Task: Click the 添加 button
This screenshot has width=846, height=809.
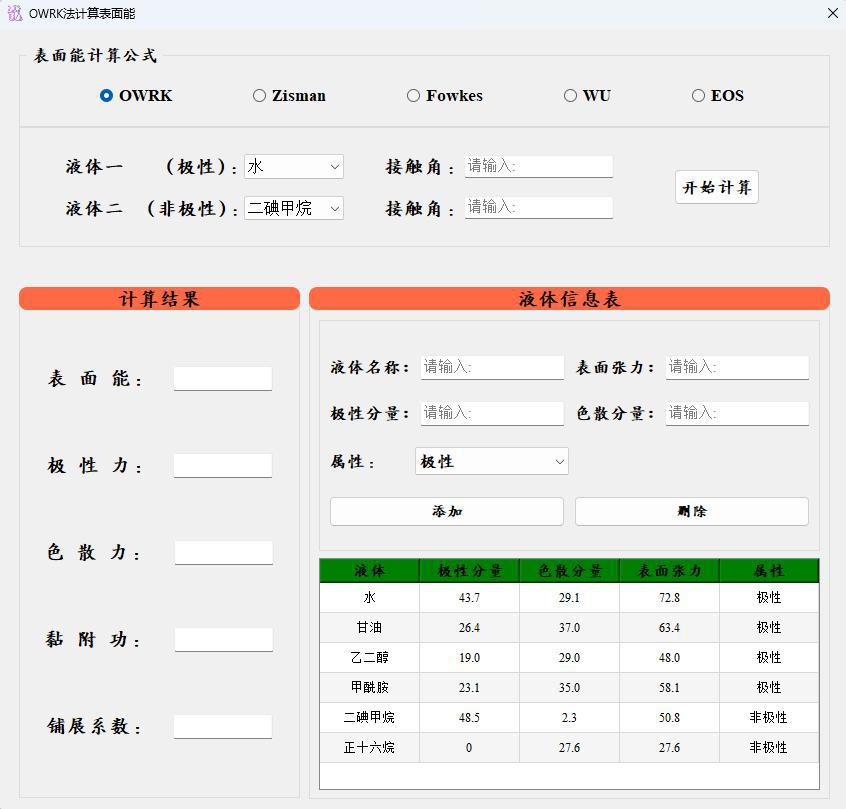Action: [447, 511]
